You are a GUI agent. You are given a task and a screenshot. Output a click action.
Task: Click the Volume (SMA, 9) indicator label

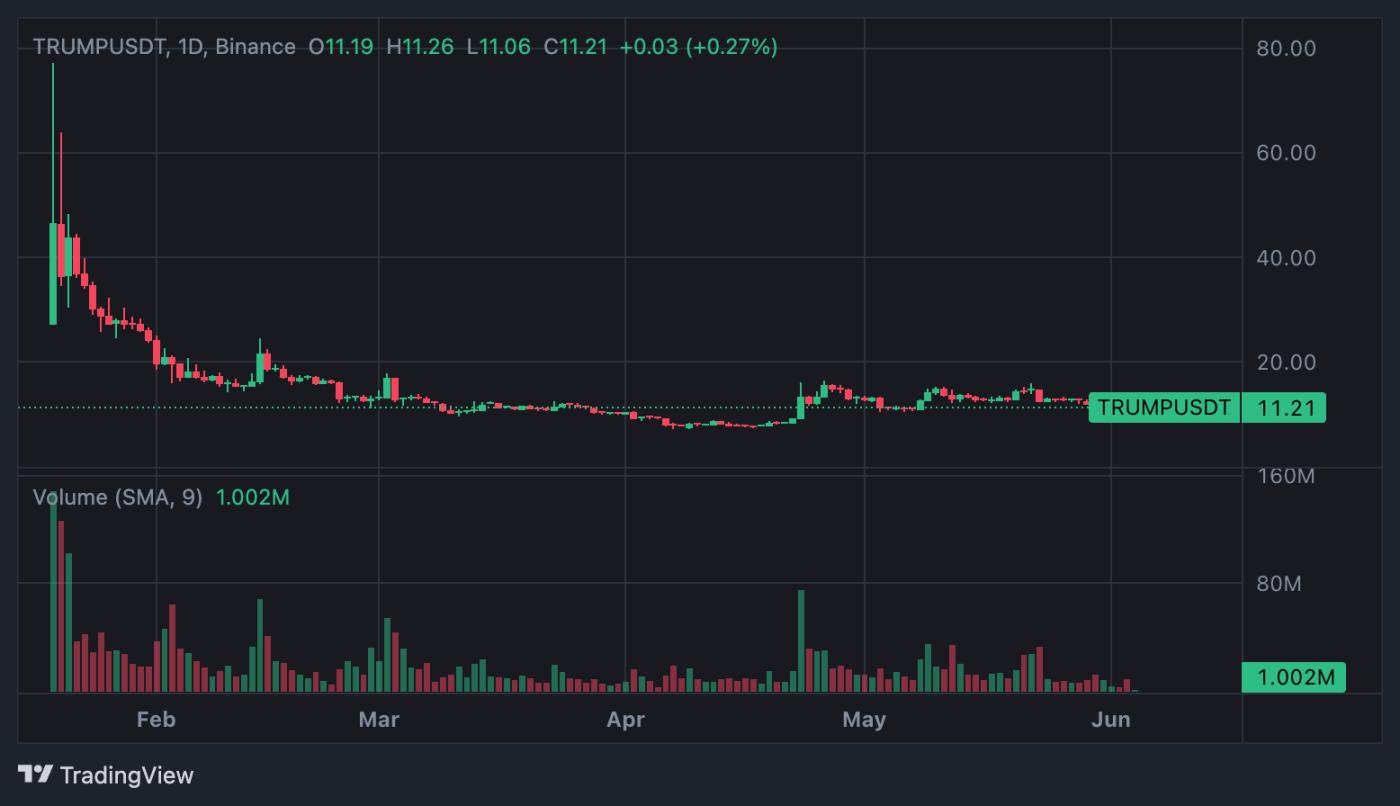pos(117,497)
